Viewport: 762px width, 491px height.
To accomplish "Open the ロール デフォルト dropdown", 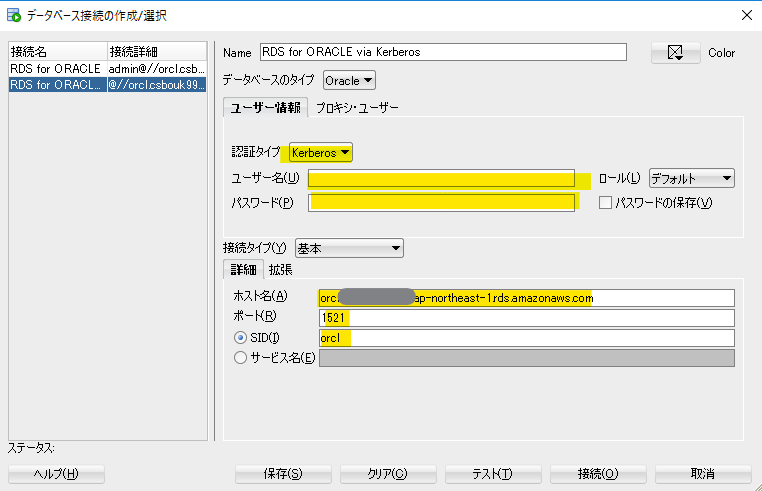I will click(691, 178).
